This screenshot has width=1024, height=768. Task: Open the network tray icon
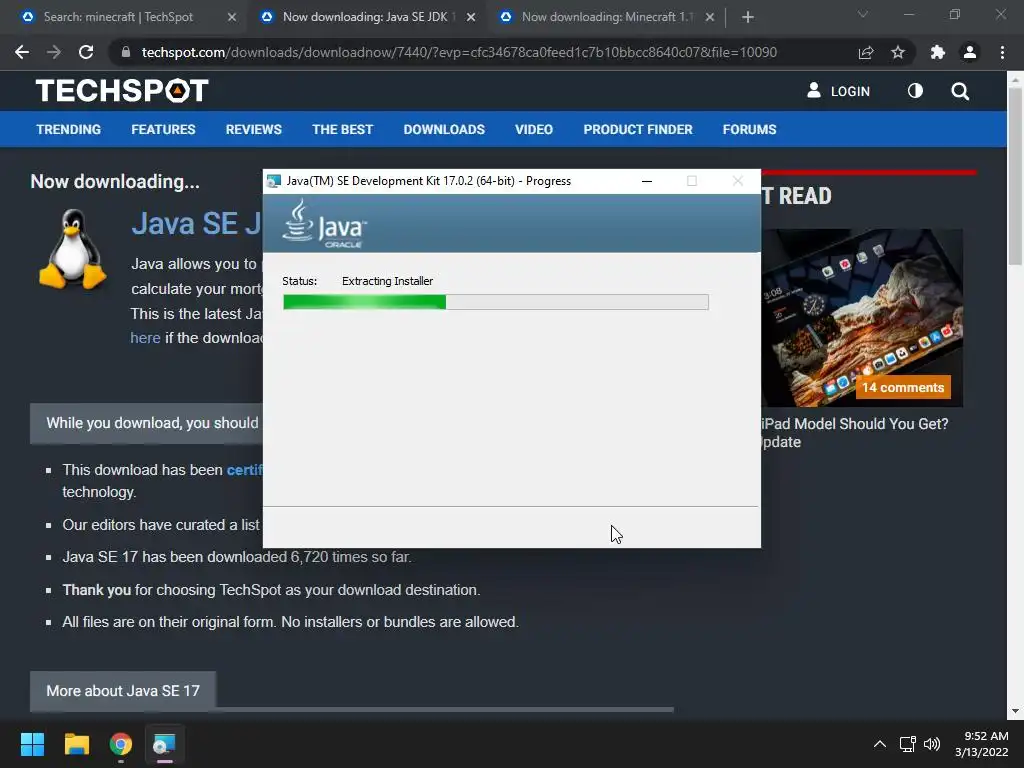(907, 744)
